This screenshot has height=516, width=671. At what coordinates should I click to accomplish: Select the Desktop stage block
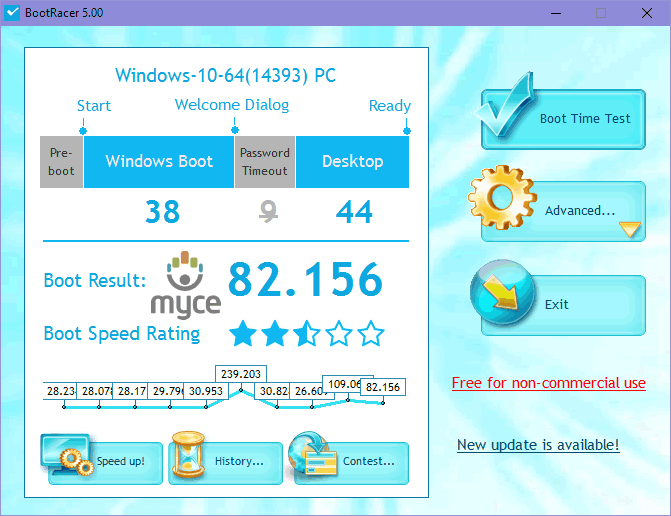(353, 162)
